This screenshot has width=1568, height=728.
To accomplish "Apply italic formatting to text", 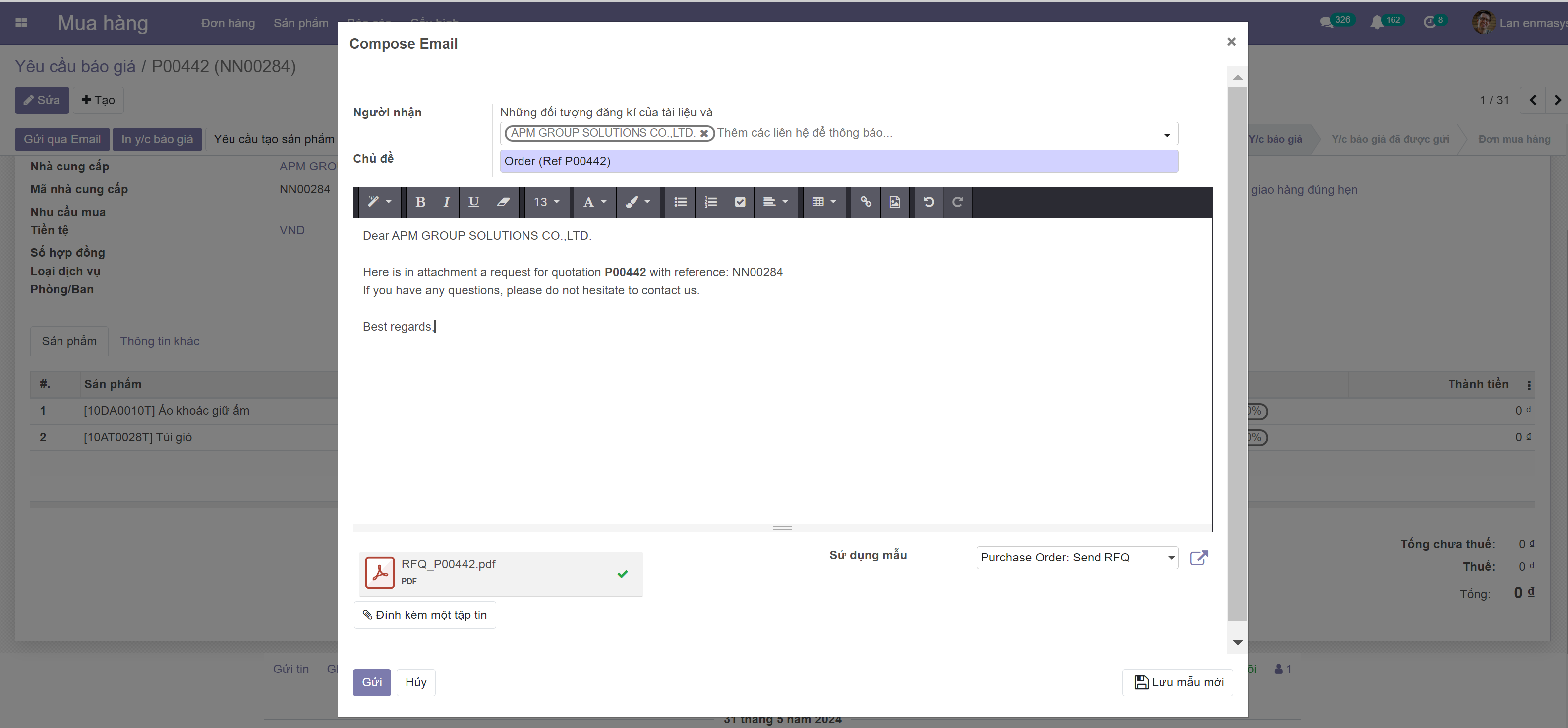I will (447, 202).
